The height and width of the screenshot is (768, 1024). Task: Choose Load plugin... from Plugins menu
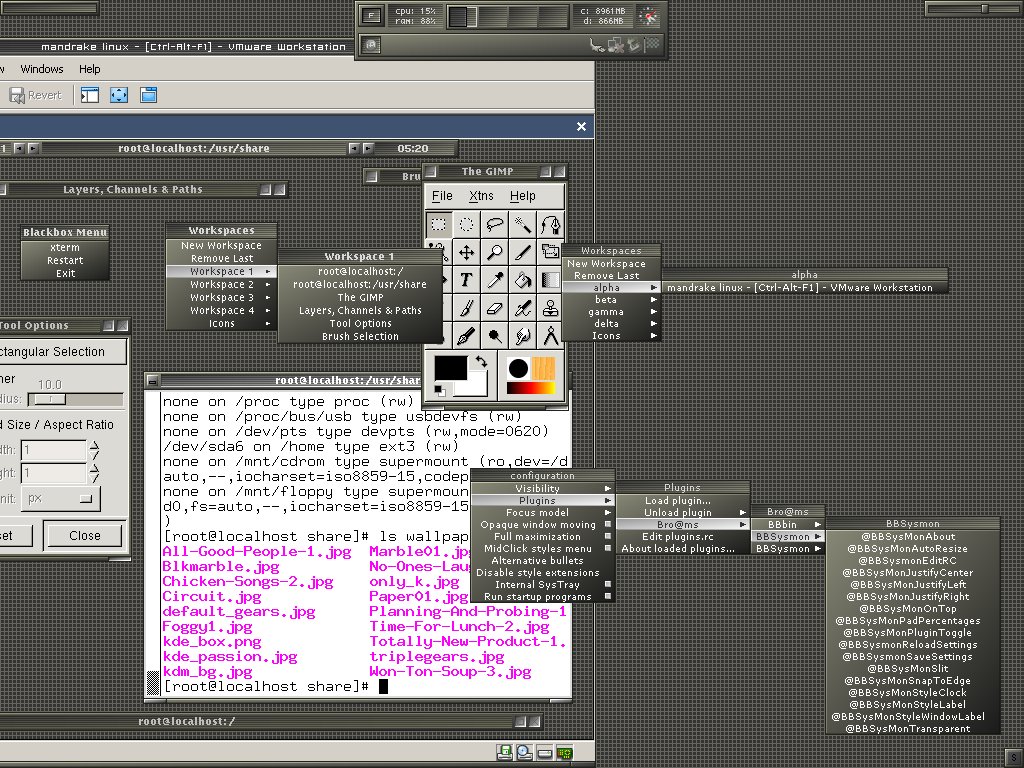click(x=682, y=501)
